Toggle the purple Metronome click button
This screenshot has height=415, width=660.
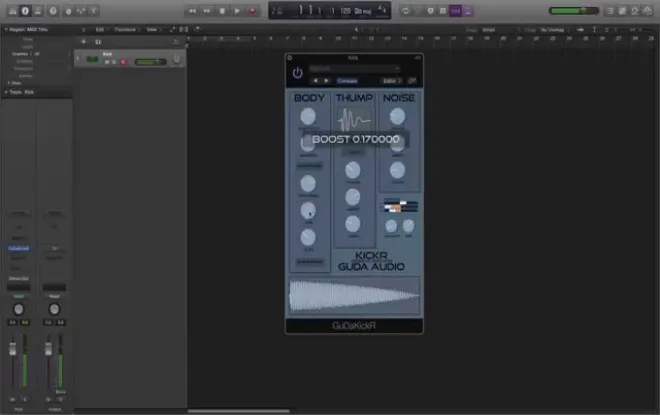pos(468,11)
